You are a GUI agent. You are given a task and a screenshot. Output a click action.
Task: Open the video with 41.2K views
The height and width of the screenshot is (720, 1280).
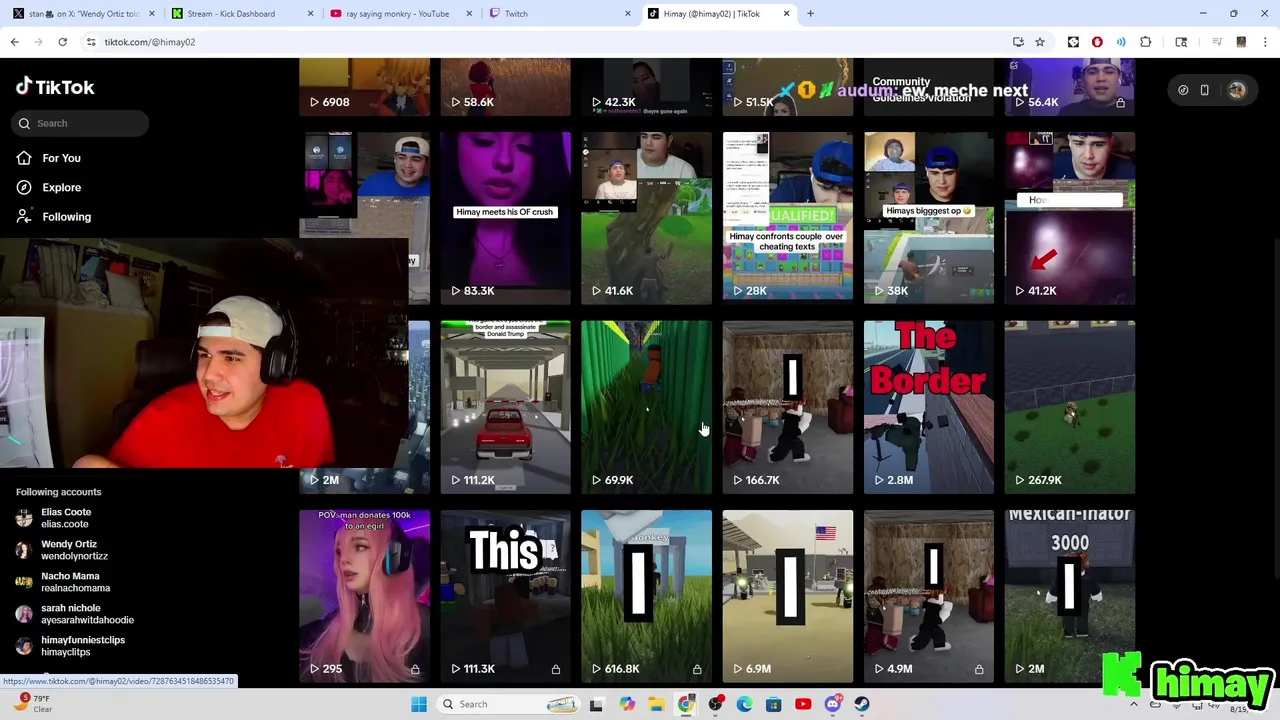(x=1070, y=218)
